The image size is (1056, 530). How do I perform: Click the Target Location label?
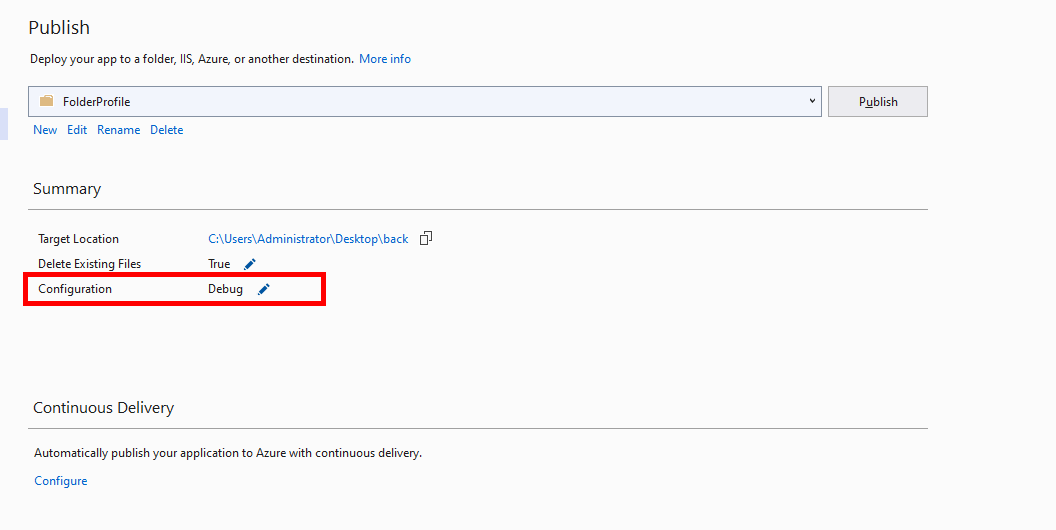tap(78, 239)
